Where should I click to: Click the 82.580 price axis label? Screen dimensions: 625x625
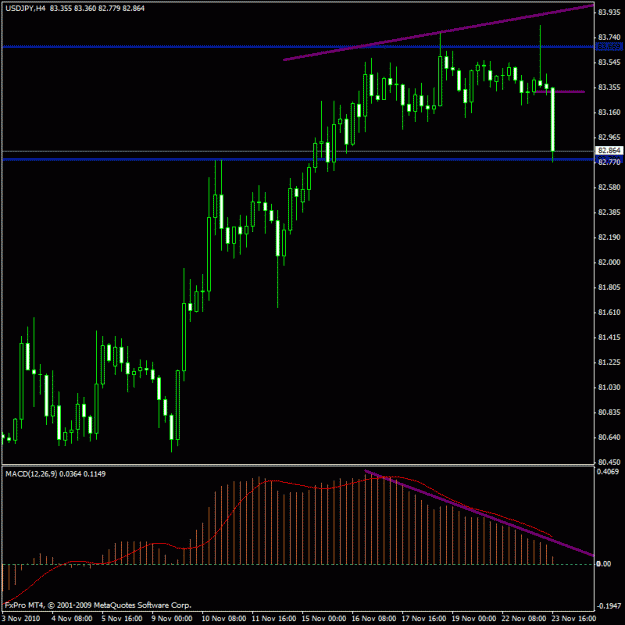point(609,187)
